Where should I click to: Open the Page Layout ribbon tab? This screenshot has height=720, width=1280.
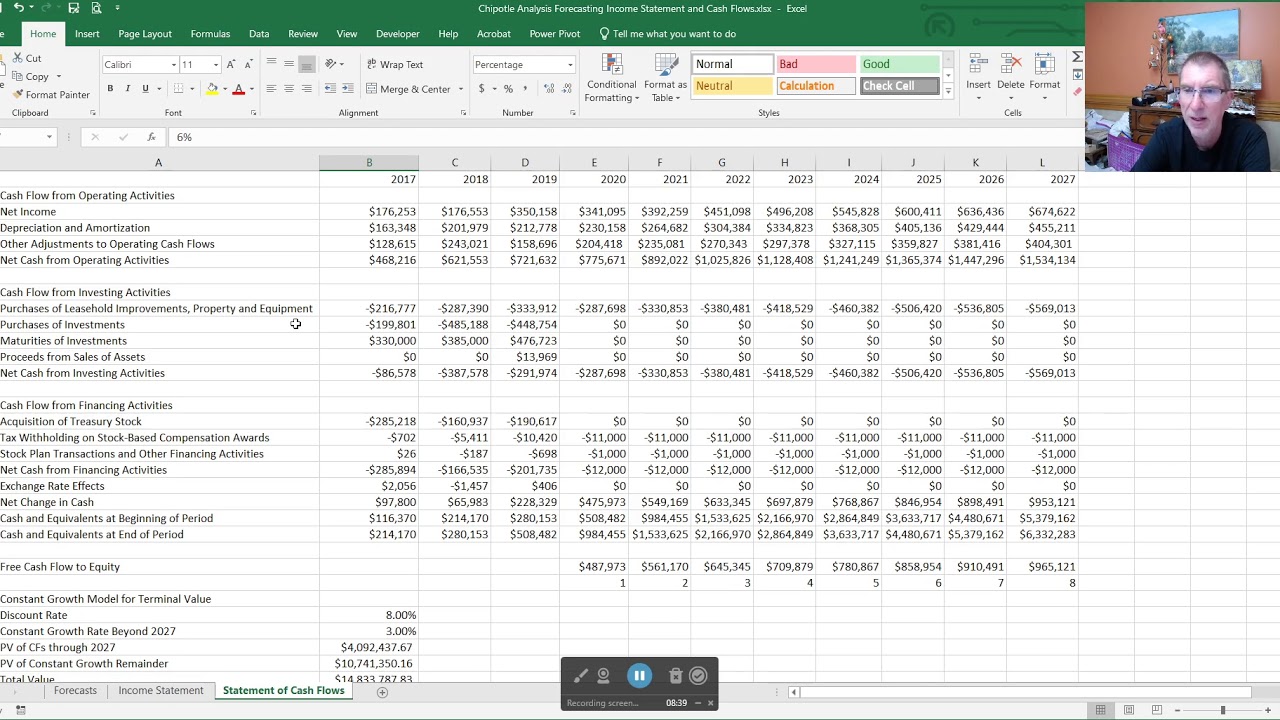(x=145, y=34)
